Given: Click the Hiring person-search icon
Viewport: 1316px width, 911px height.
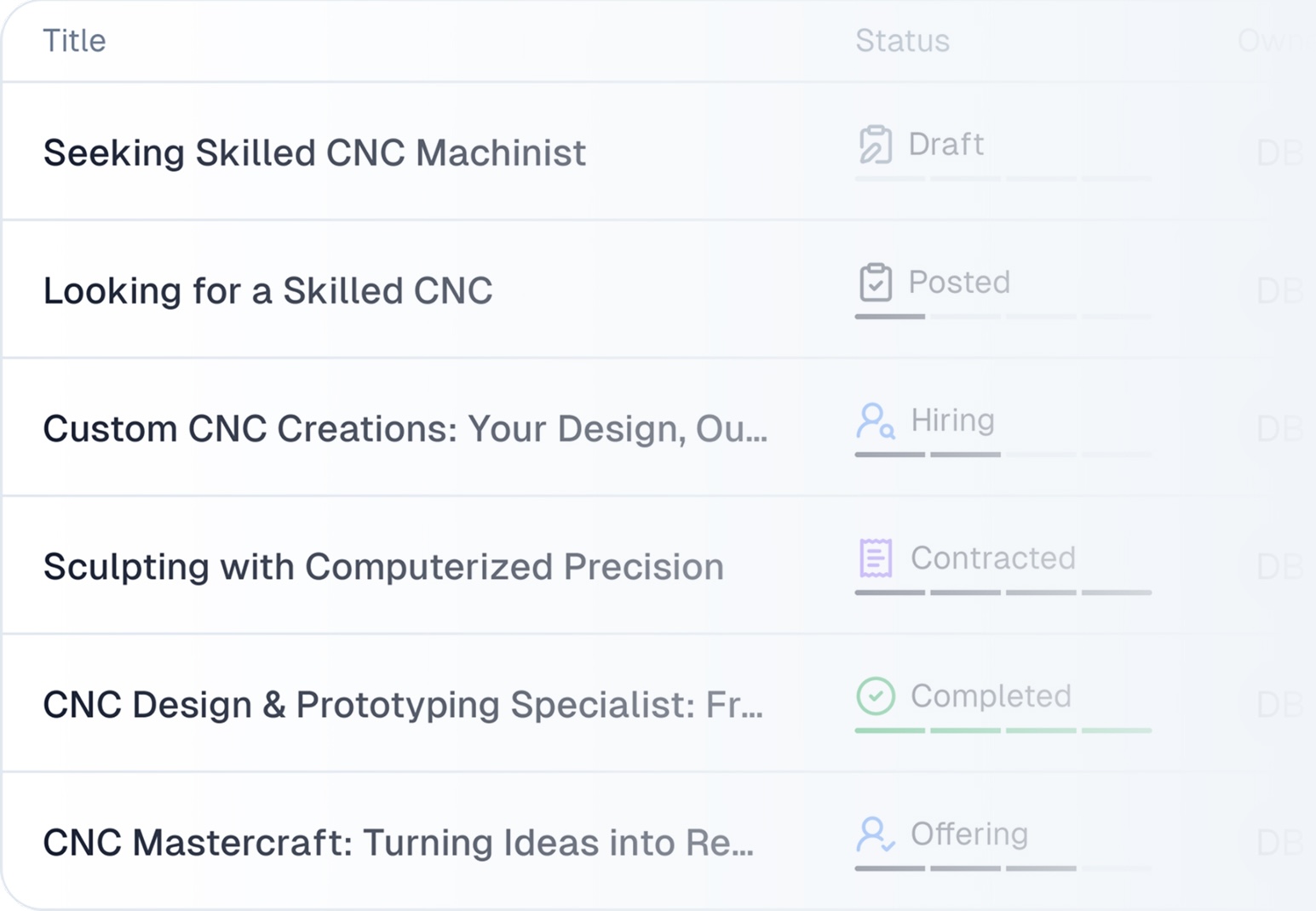Looking at the screenshot, I should click(x=876, y=421).
